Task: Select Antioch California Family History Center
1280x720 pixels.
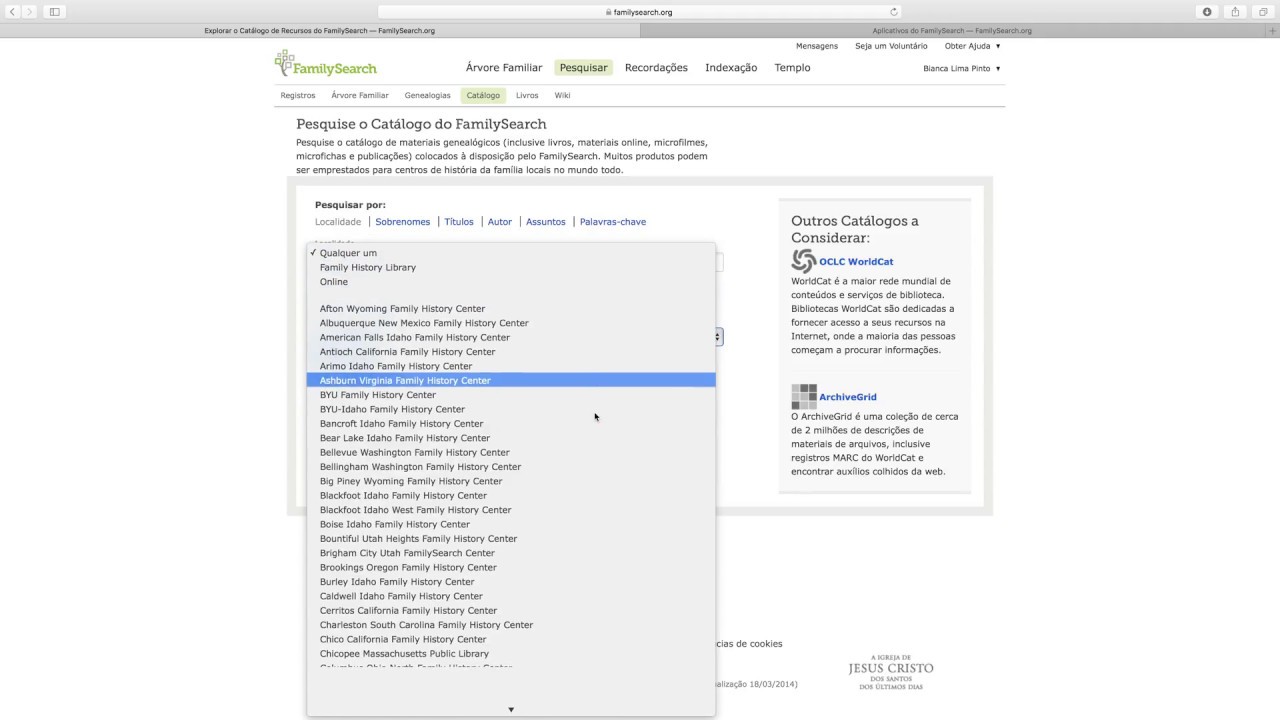Action: [511, 352]
